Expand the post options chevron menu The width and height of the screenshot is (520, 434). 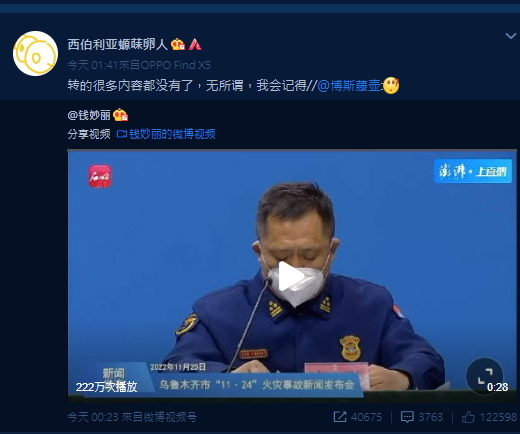(511, 36)
